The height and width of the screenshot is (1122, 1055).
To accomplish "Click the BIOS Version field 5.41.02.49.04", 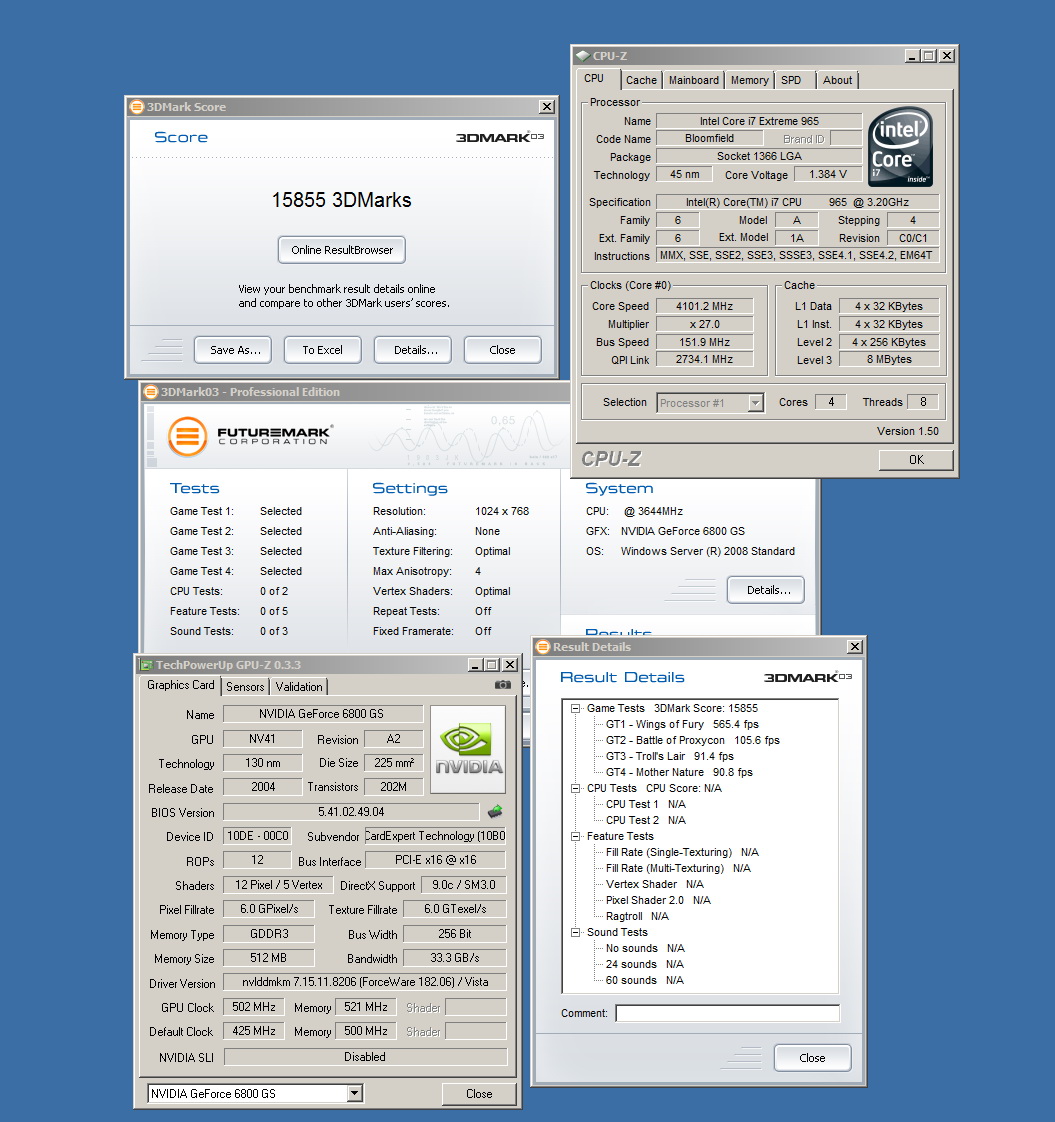I will click(x=351, y=812).
